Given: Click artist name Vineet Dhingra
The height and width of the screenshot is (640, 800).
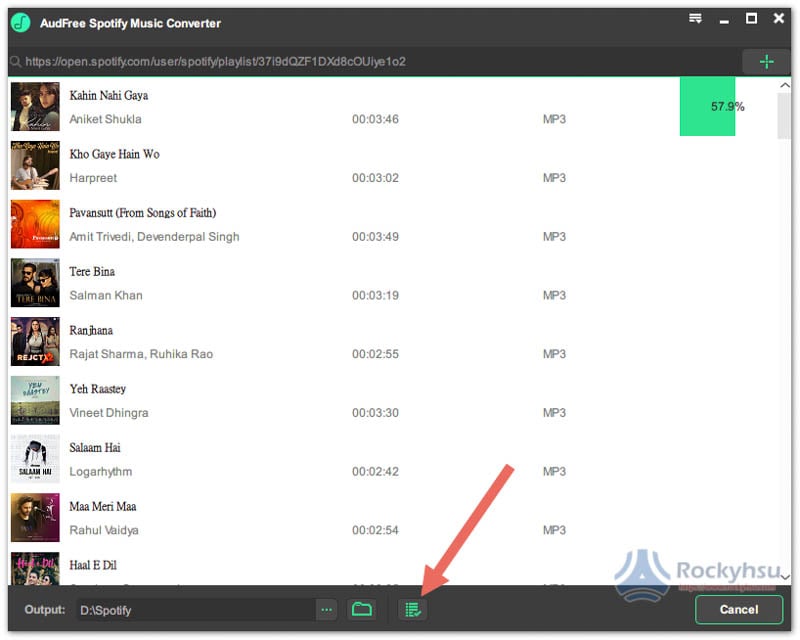Looking at the screenshot, I should click(109, 412).
